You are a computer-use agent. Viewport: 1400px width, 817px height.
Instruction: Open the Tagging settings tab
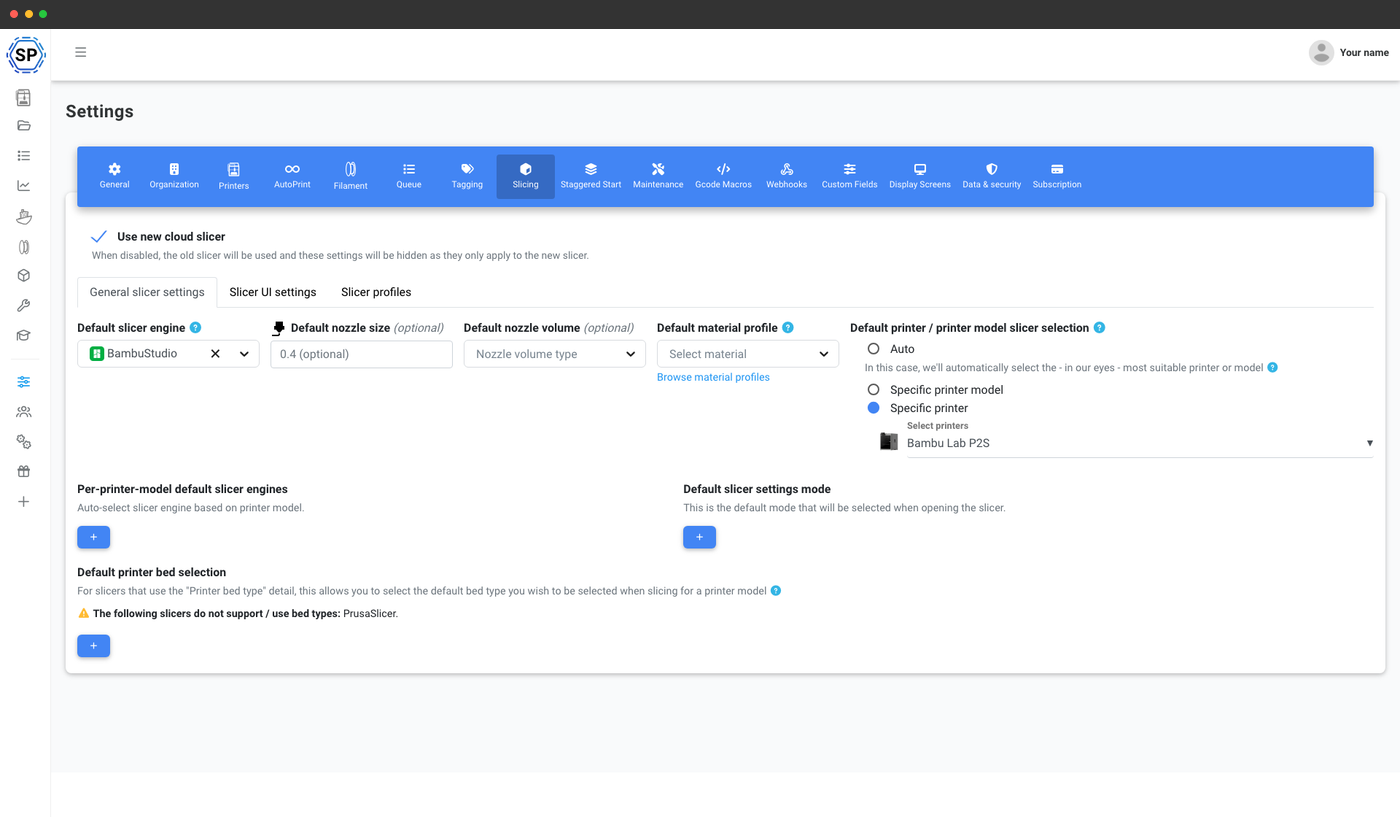pyautogui.click(x=467, y=176)
